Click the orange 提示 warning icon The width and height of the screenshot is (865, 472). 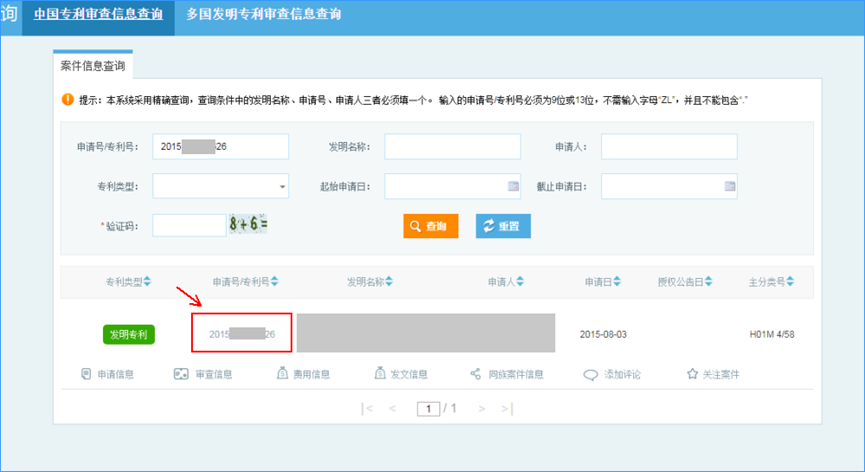pos(68,99)
